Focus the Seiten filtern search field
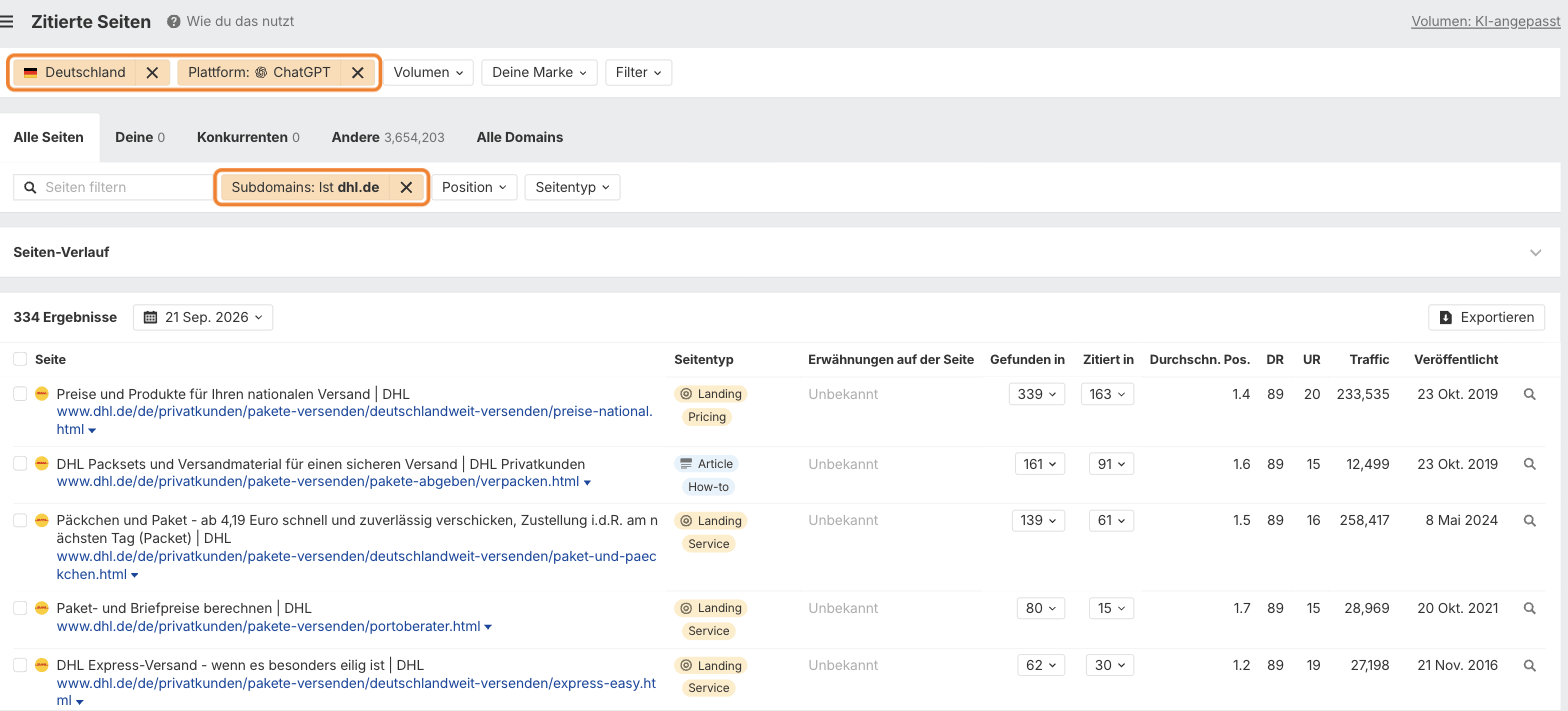 [x=113, y=187]
